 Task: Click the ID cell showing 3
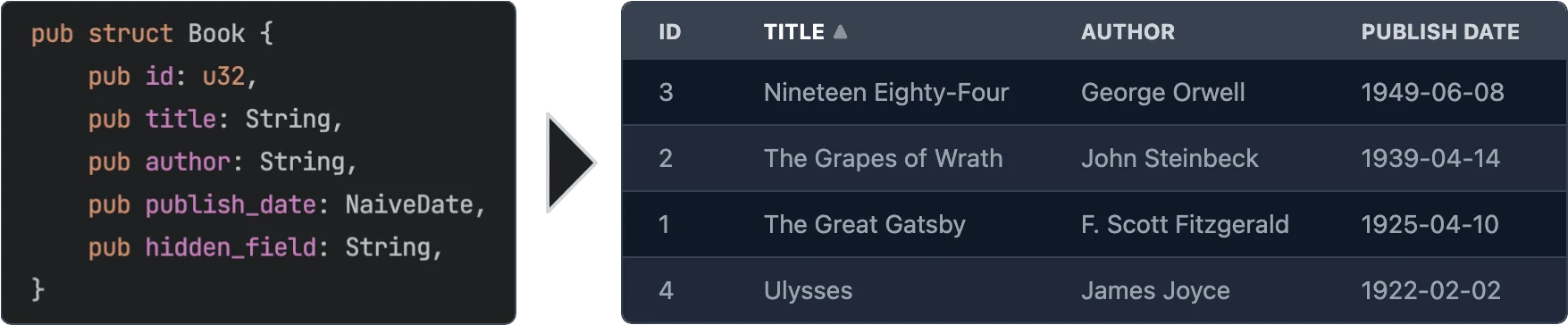point(666,92)
